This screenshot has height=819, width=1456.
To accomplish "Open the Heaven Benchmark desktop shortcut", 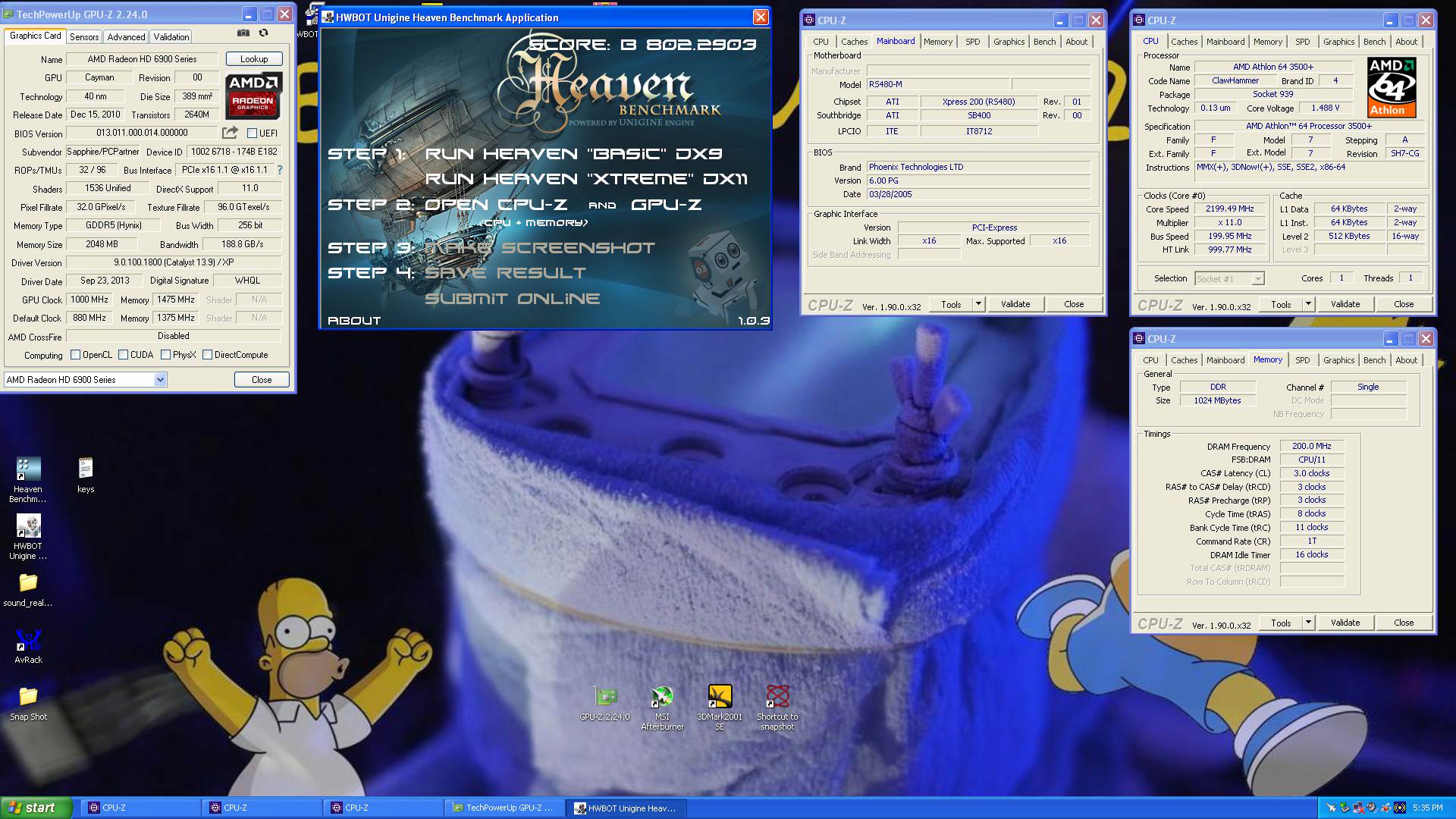I will 28,479.
